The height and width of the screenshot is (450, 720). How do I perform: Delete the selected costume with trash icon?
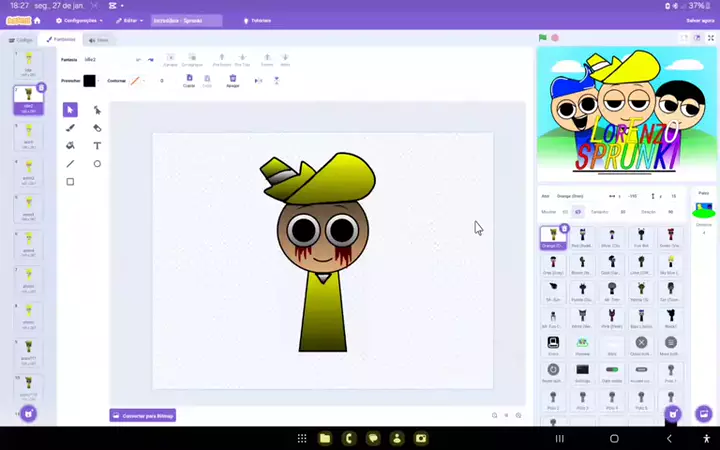pyautogui.click(x=41, y=88)
